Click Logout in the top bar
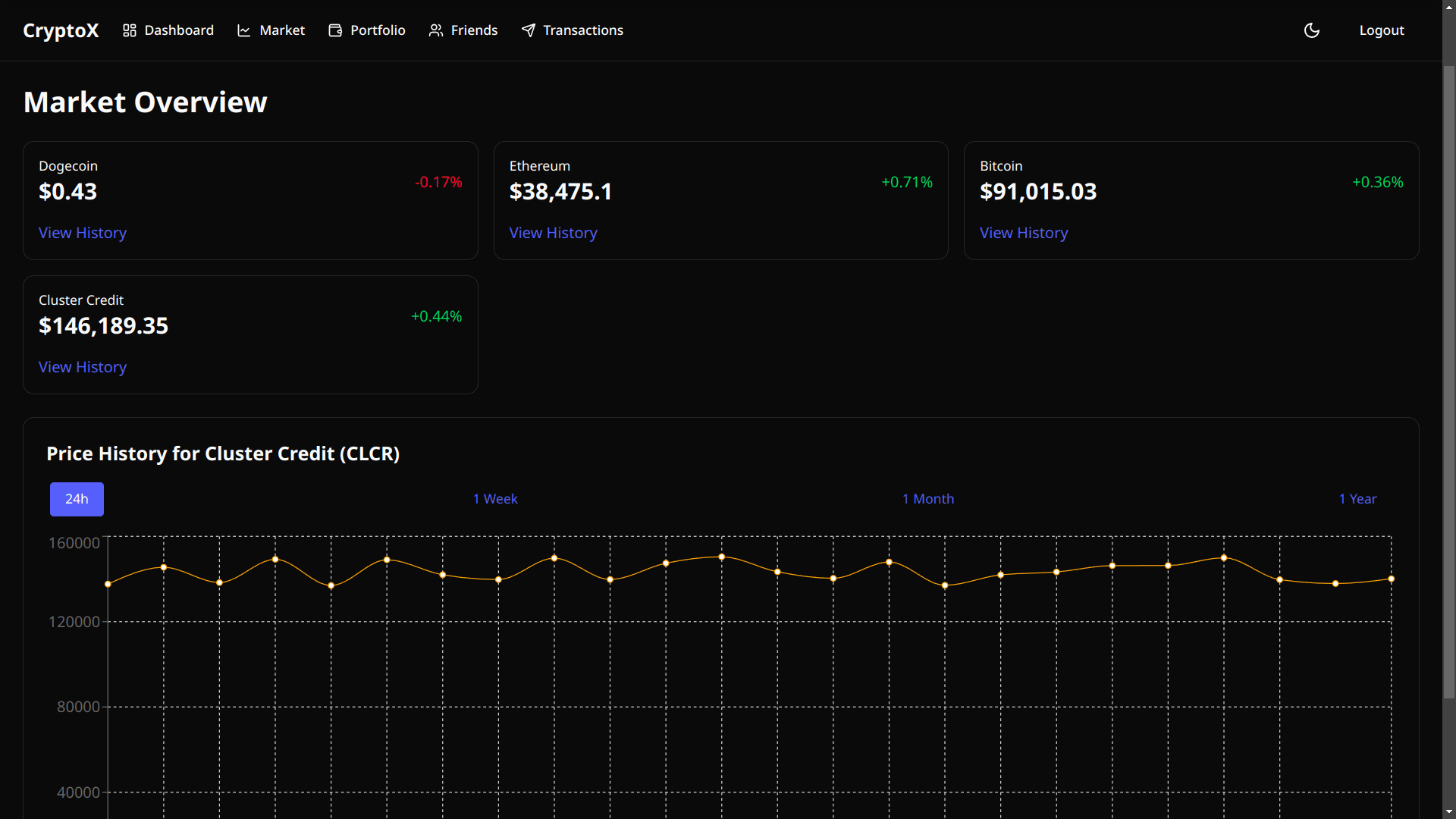Image resolution: width=1456 pixels, height=819 pixels. coord(1382,30)
